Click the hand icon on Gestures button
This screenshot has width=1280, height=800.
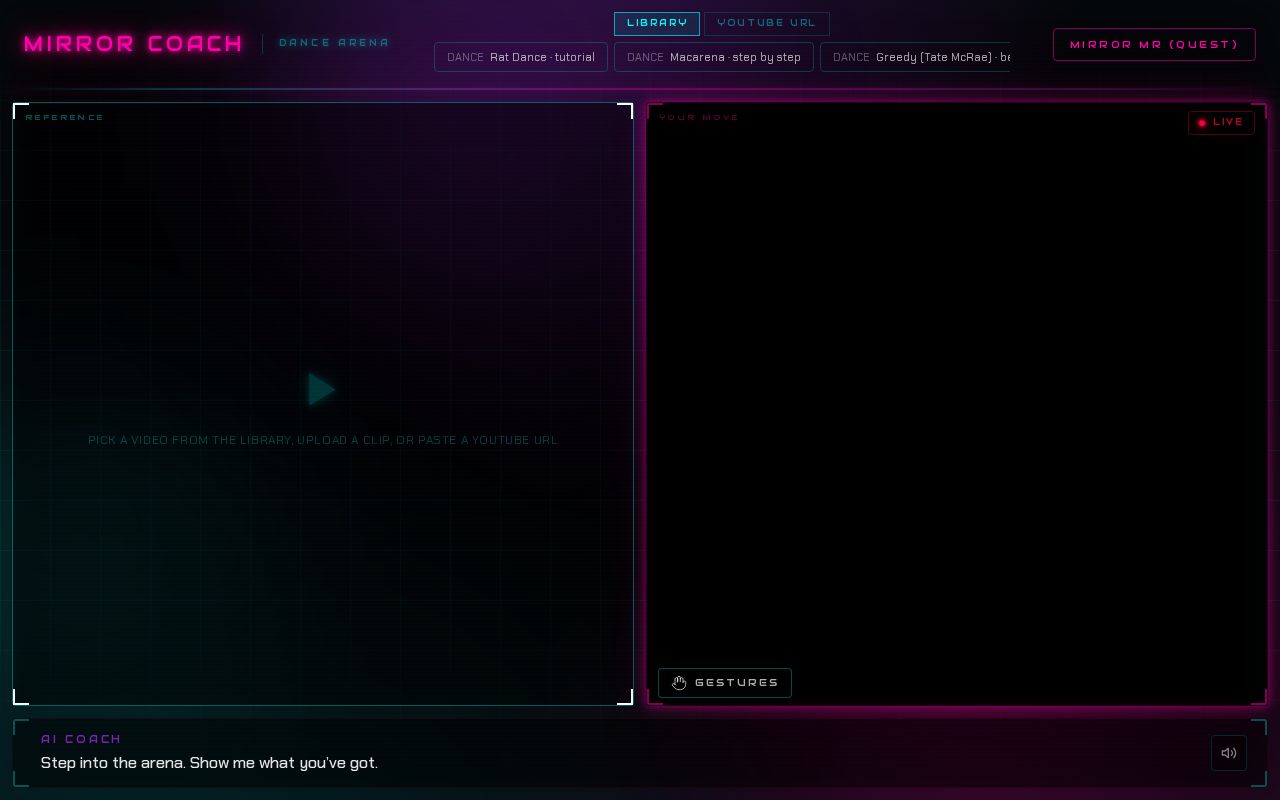(679, 683)
